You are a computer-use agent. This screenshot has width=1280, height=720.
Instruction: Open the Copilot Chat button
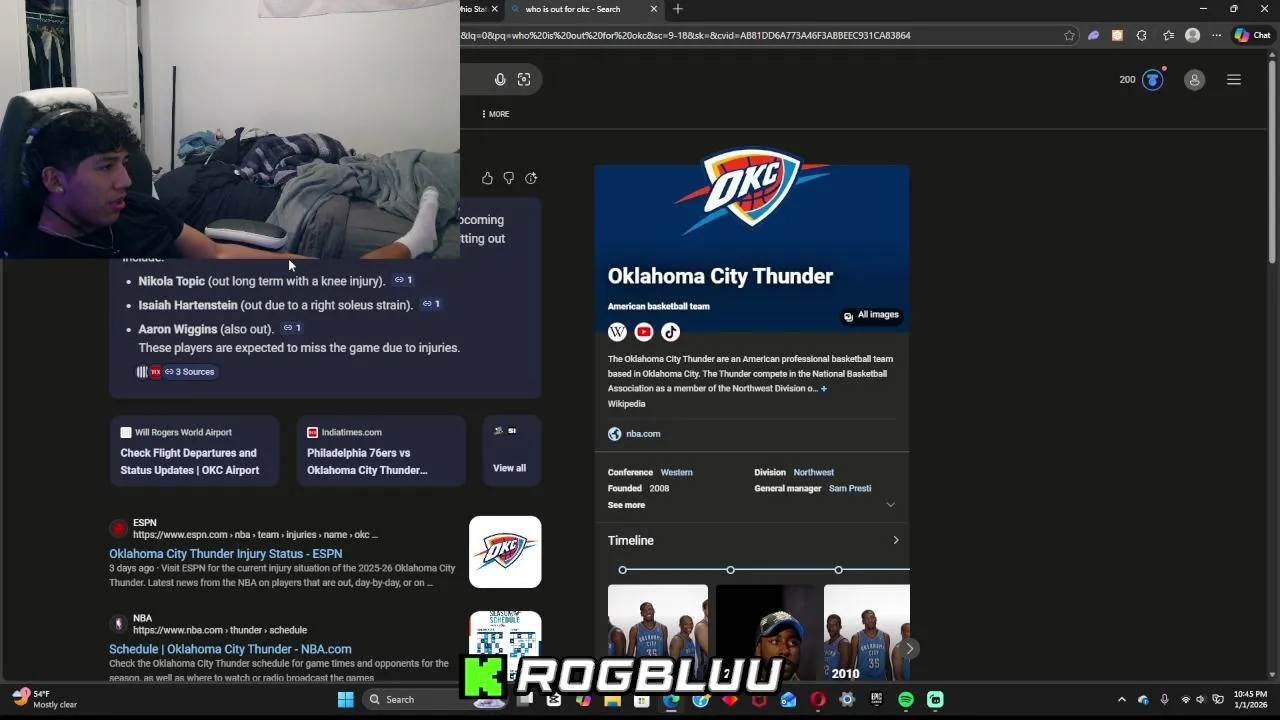(x=1252, y=35)
